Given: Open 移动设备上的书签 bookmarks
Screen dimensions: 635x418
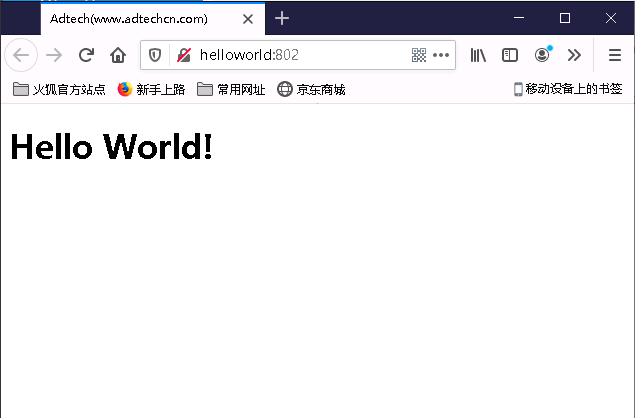Looking at the screenshot, I should 568,89.
